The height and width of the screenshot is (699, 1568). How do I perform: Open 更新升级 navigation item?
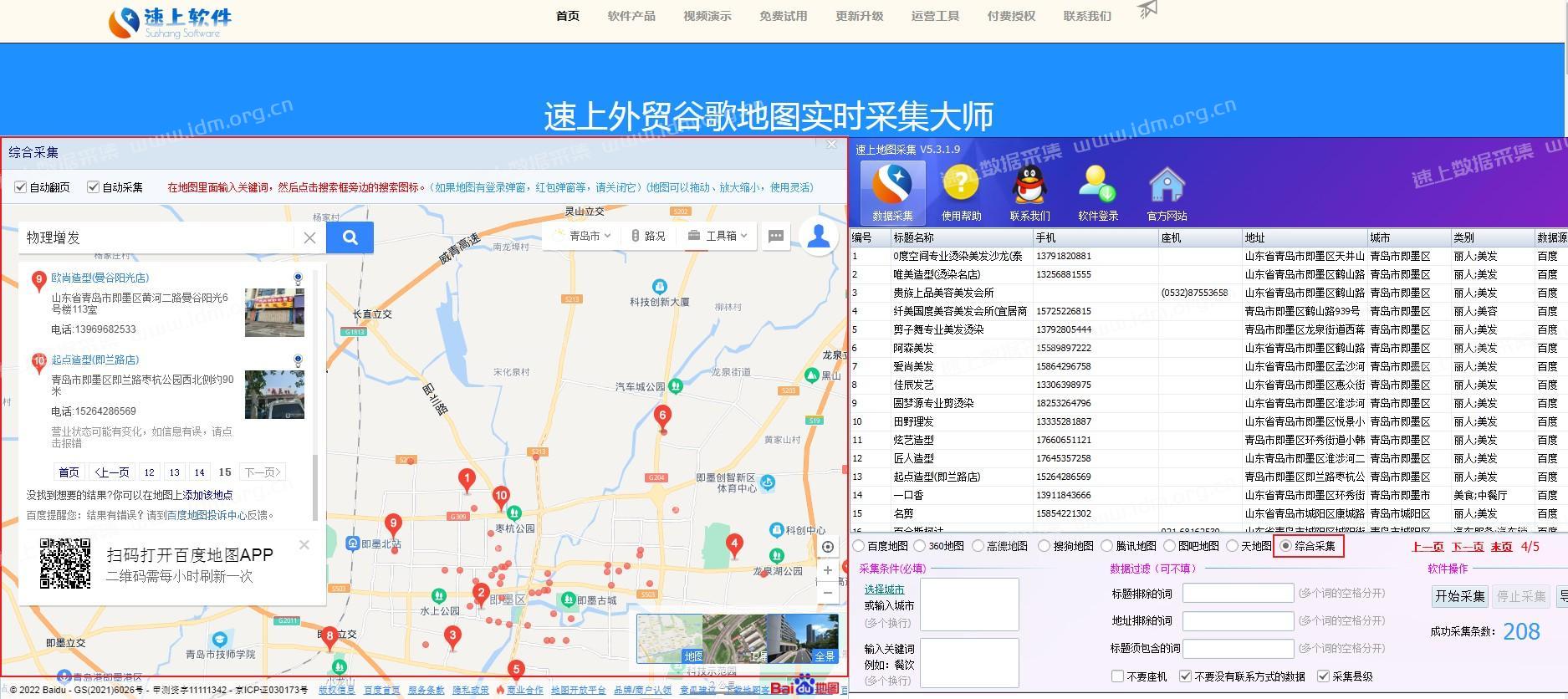(859, 16)
